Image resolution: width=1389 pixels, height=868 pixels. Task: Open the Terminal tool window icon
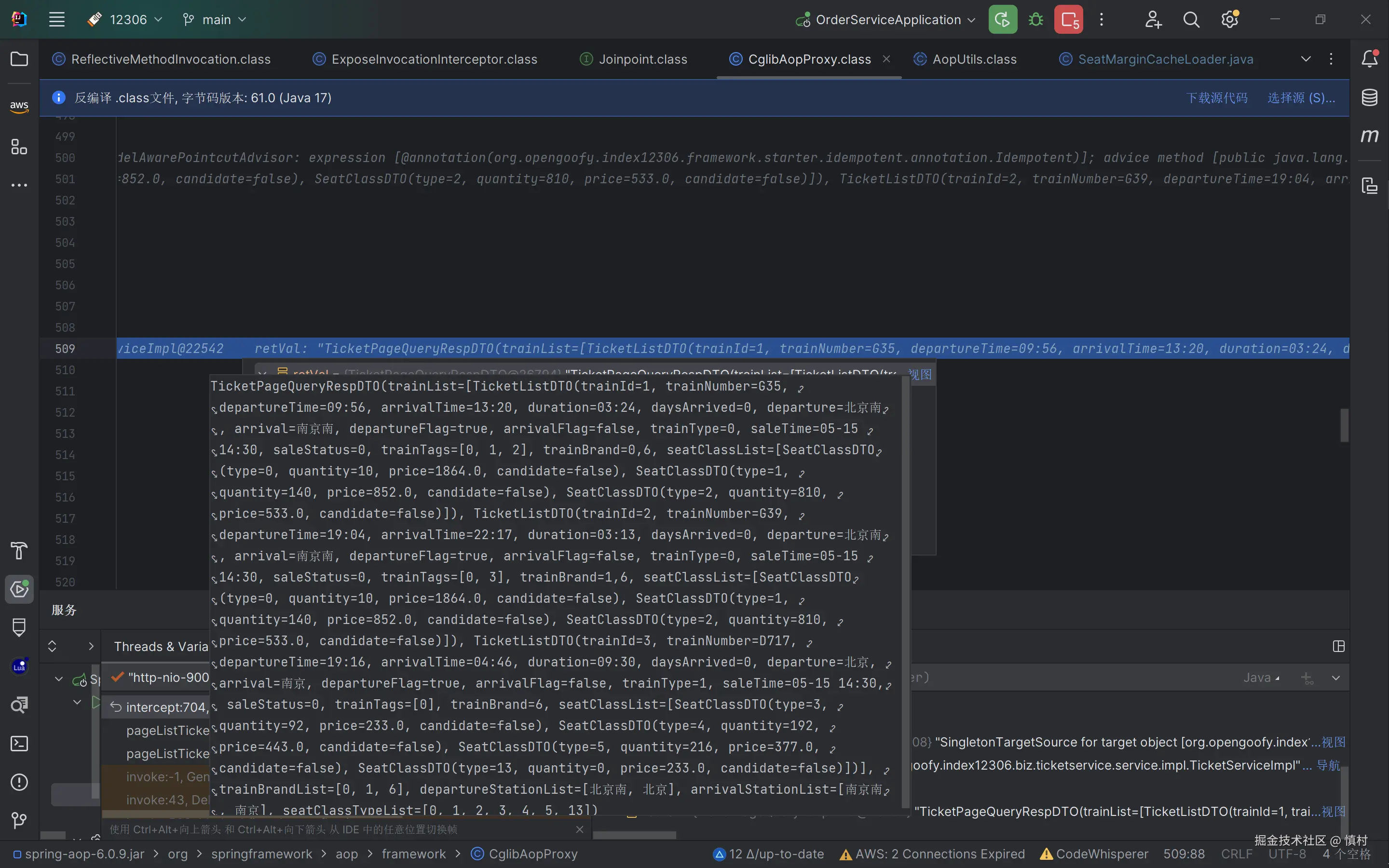(x=19, y=744)
